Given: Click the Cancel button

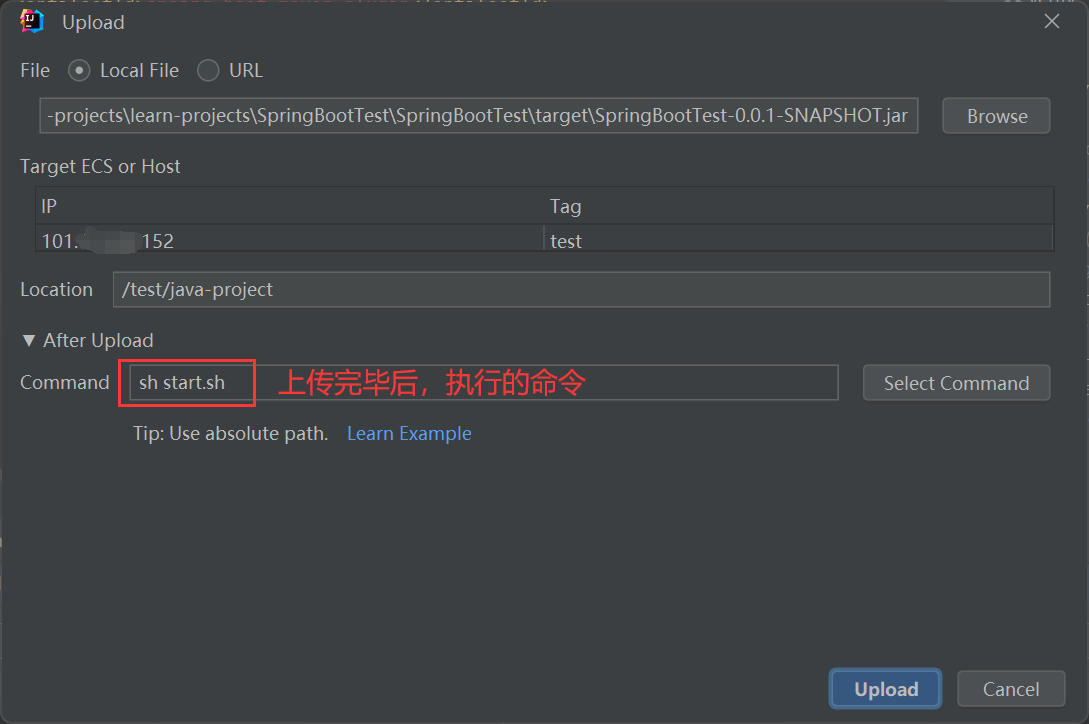Looking at the screenshot, I should pyautogui.click(x=1010, y=688).
